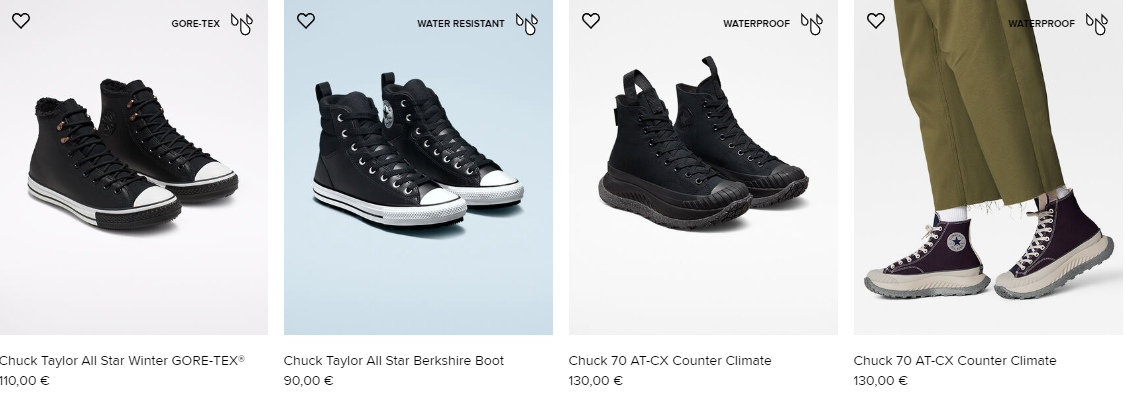Toggle heart on black Chuck 70 AT-CX
The height and width of the screenshot is (394, 1125).
pyautogui.click(x=590, y=21)
